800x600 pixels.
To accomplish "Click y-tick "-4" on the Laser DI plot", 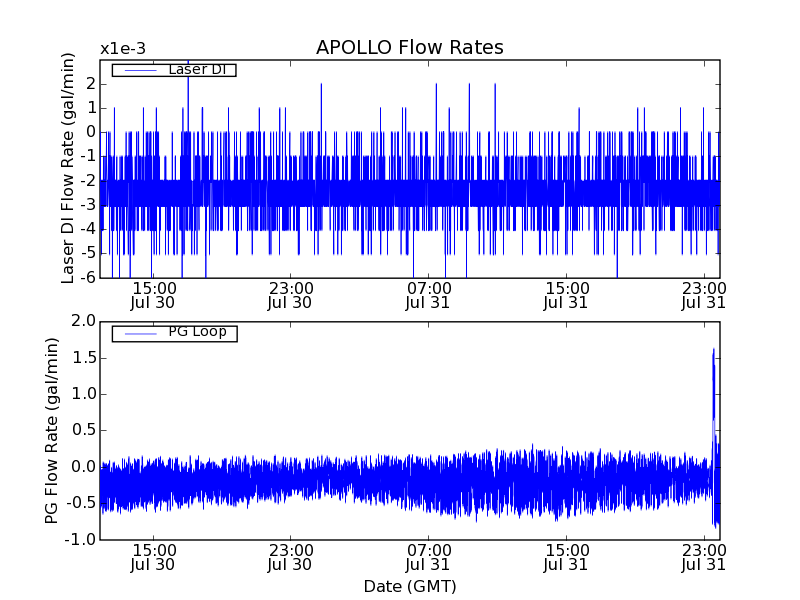I will [88, 229].
